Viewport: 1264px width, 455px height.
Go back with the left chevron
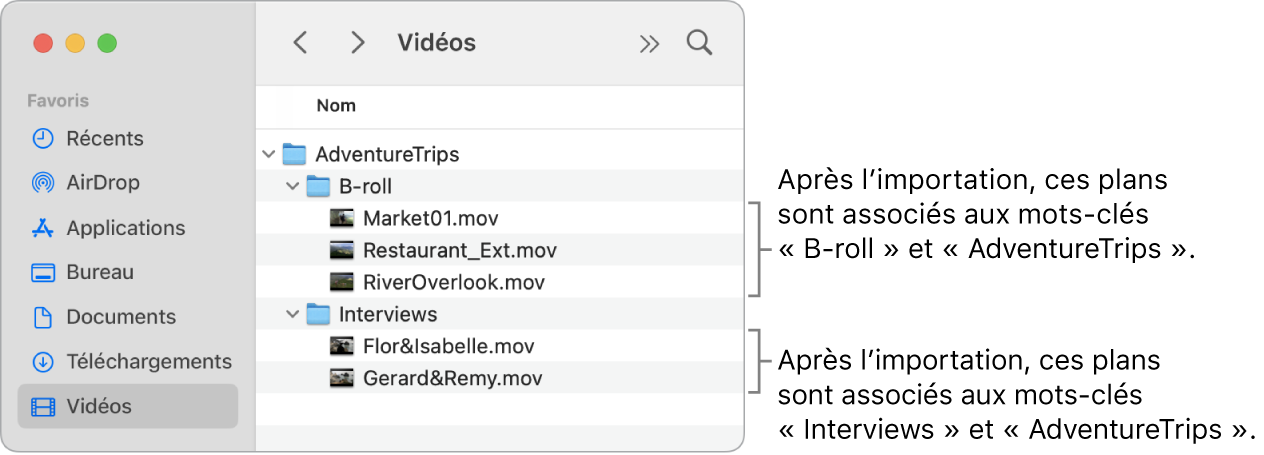[x=300, y=43]
